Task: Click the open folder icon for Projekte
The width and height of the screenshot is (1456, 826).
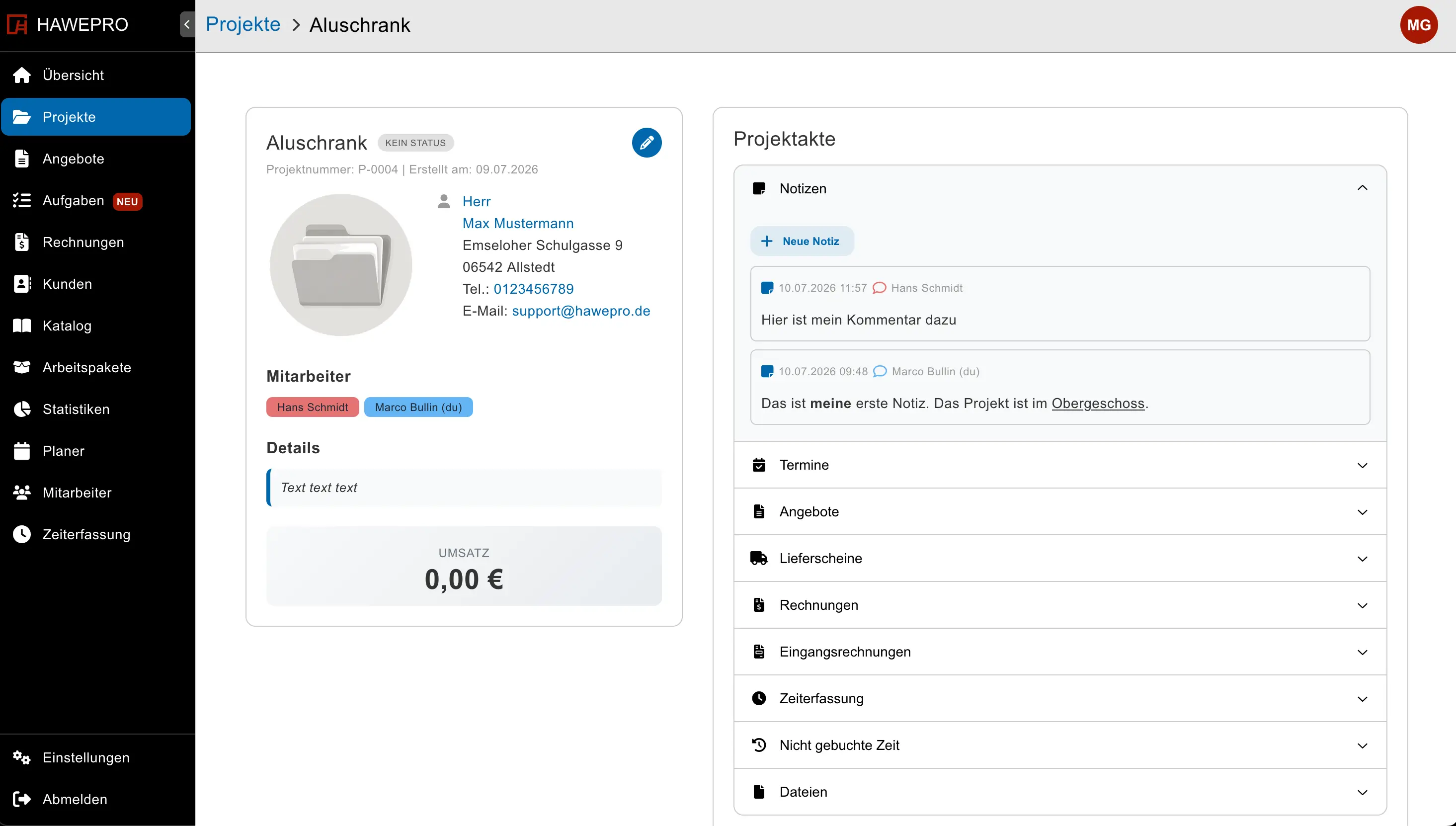Action: tap(21, 117)
